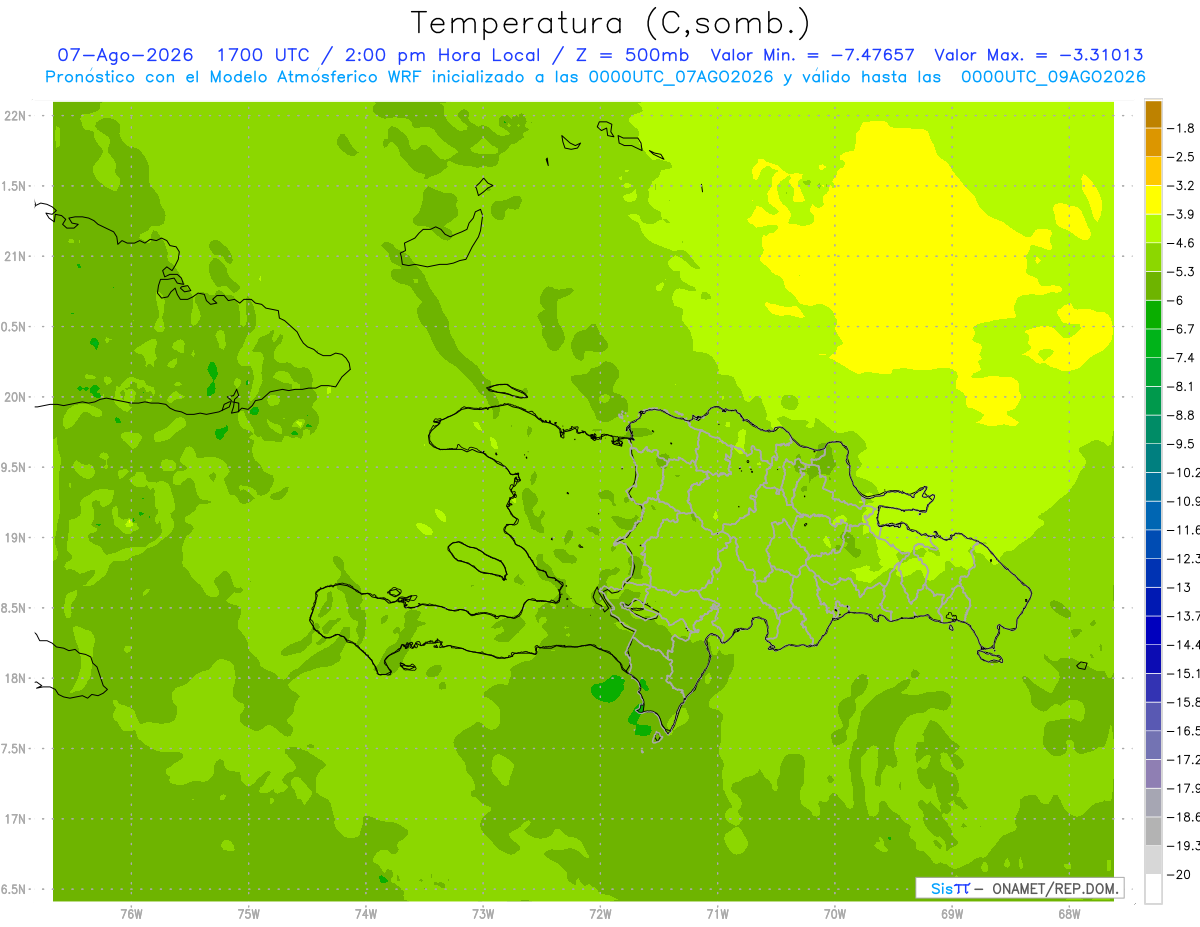Click the "73W" longitude label
This screenshot has width=1200, height=927.
pos(483,913)
